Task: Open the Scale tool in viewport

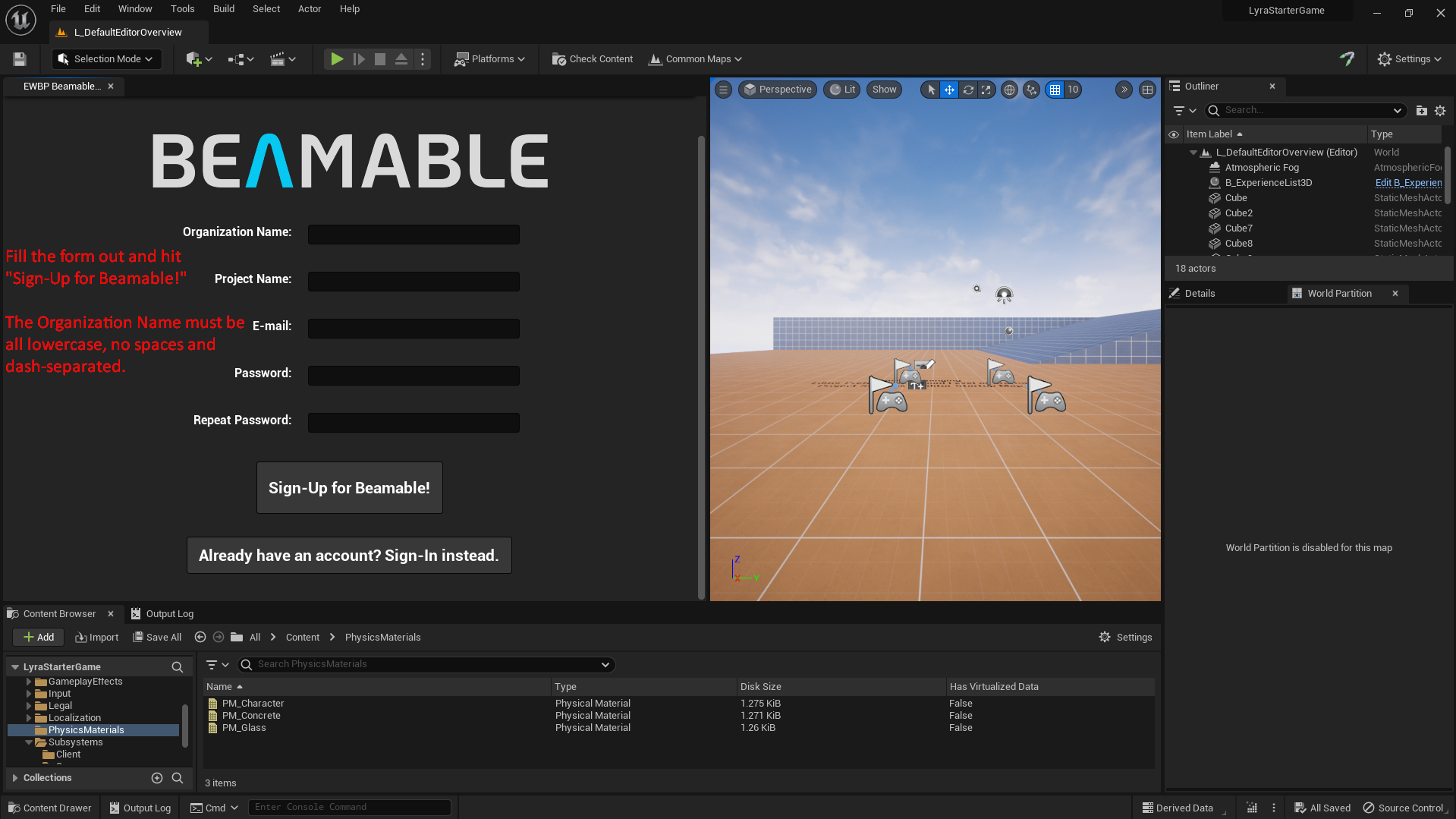Action: pos(986,90)
